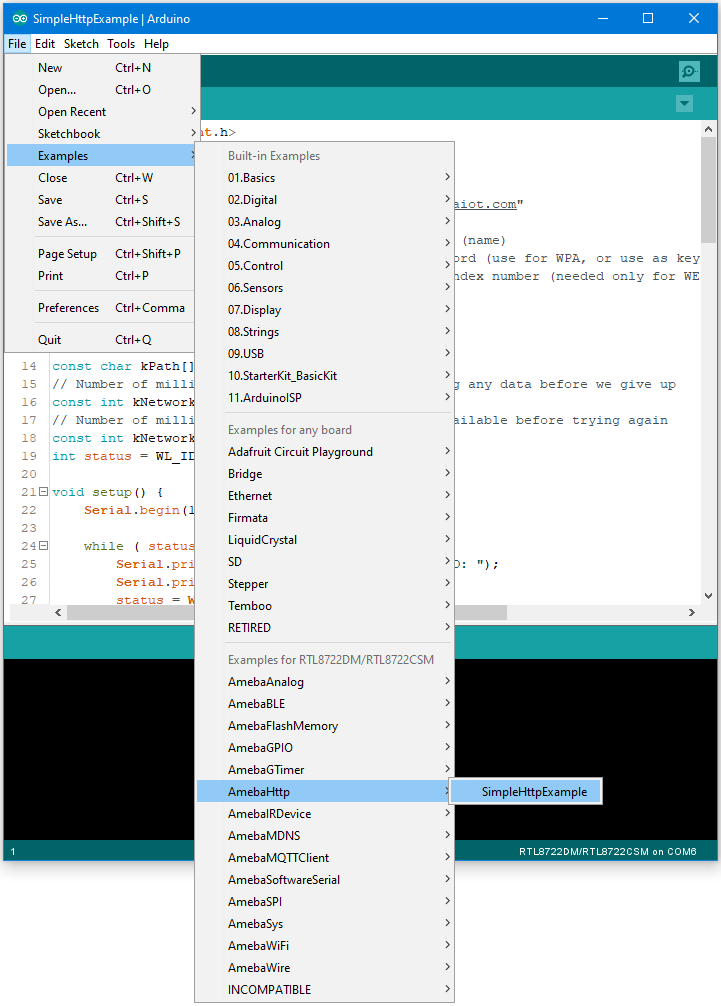
Task: Expand the Temboo examples submenu
Action: pyautogui.click(x=325, y=606)
